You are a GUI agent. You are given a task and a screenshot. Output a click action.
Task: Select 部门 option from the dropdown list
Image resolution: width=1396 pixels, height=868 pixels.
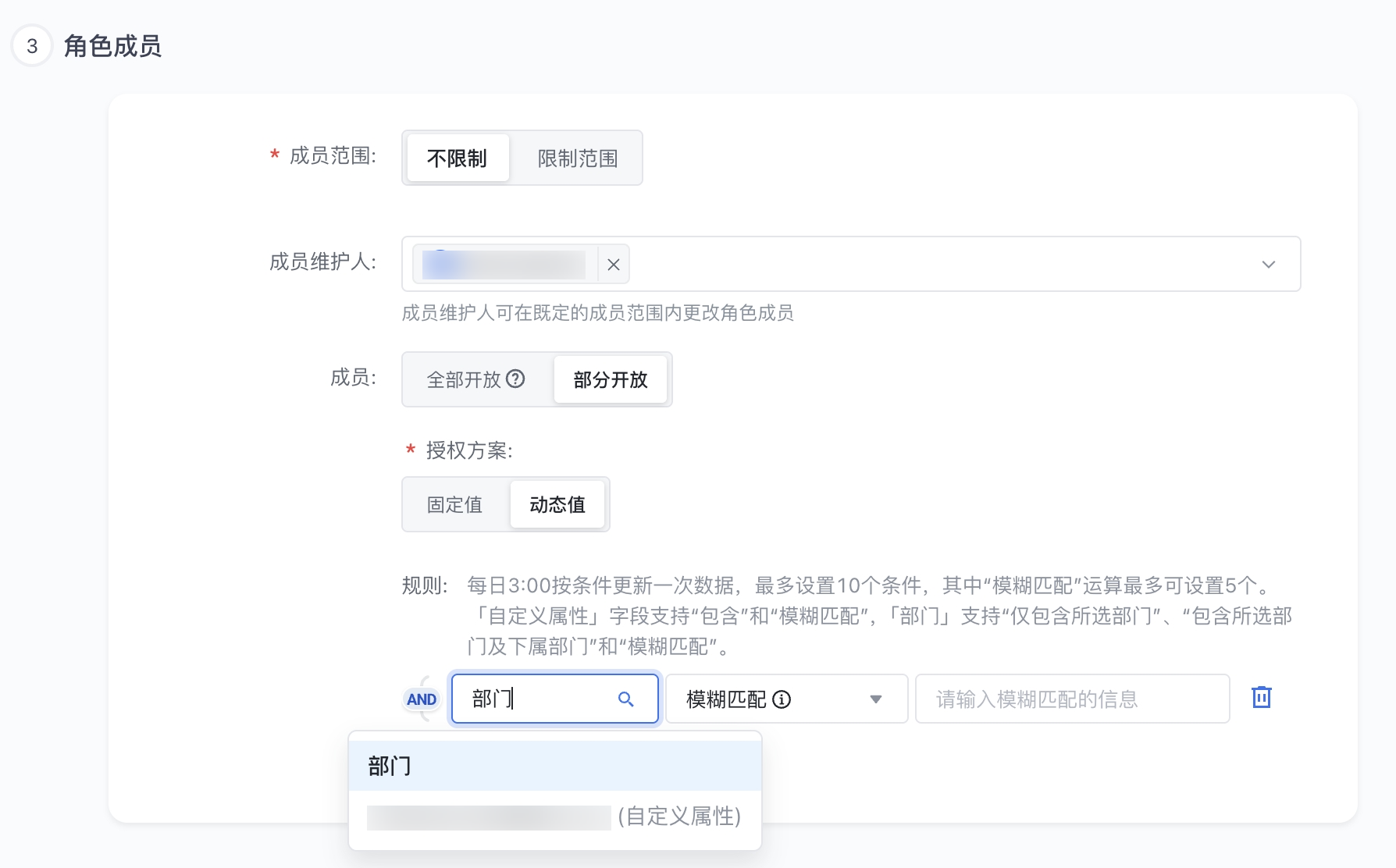click(x=554, y=766)
